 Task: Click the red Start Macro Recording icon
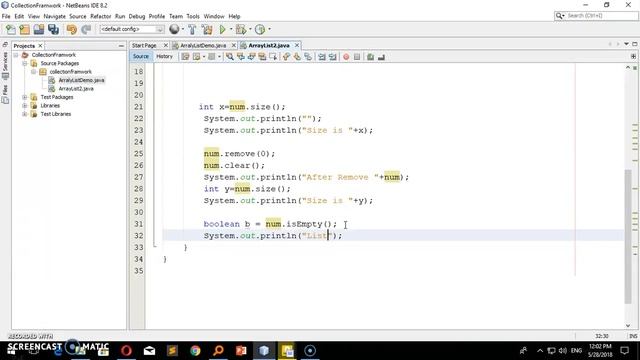346,57
